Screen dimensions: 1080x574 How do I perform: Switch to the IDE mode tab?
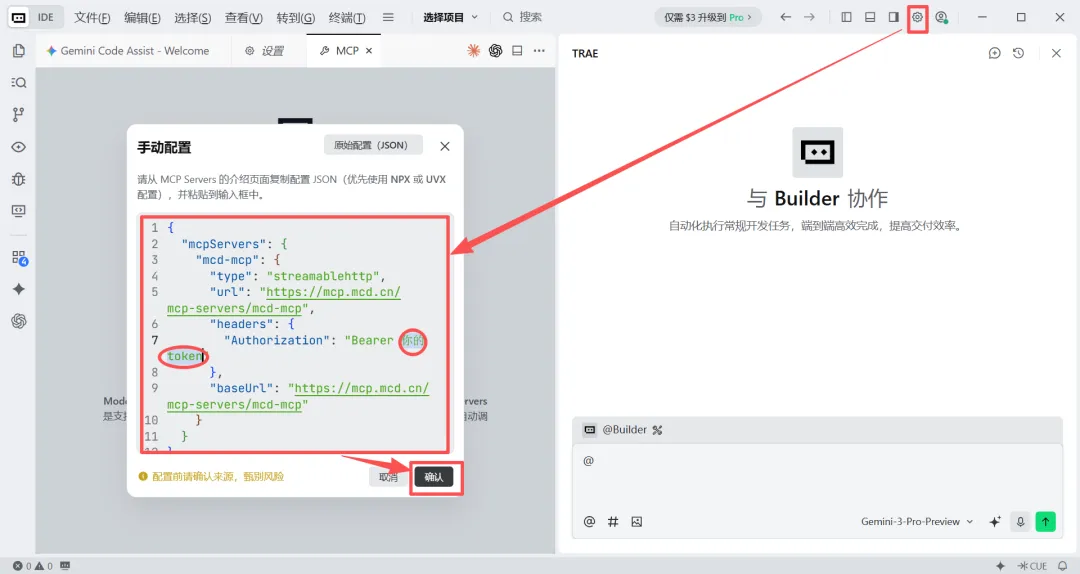pos(45,17)
